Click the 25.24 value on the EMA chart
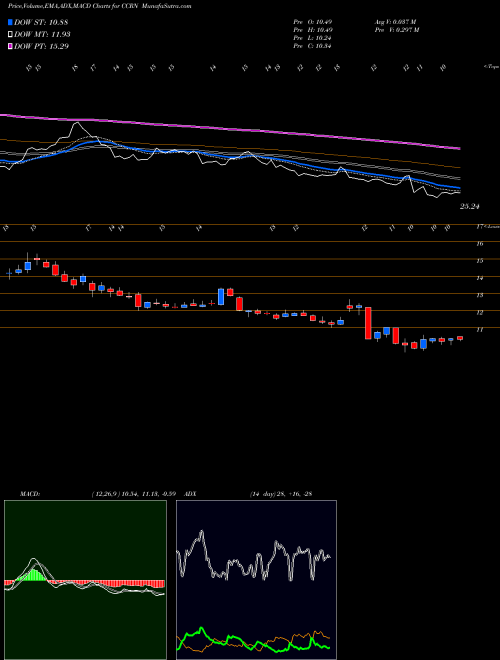Screen dimensions: 500x660 470,207
